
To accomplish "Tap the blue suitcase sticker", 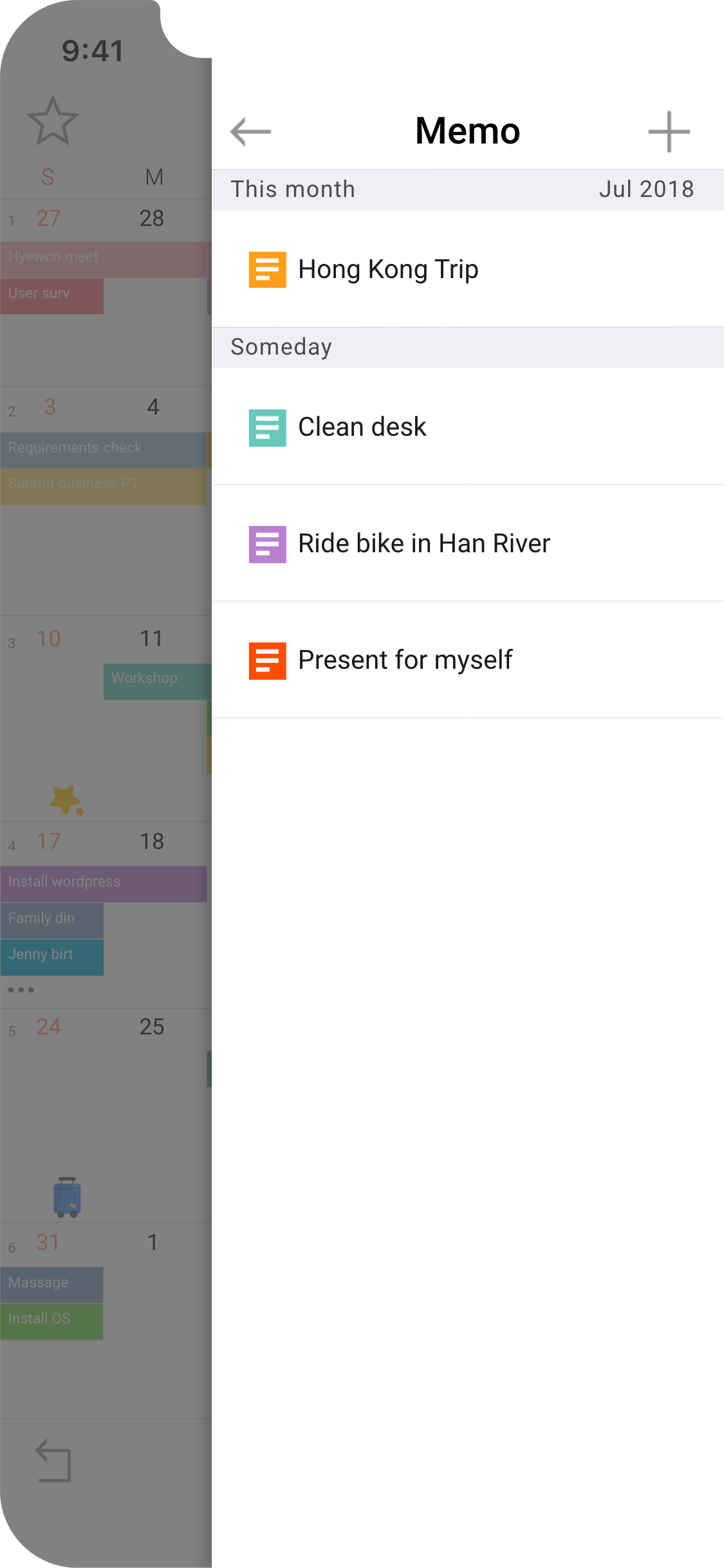I will (67, 1197).
